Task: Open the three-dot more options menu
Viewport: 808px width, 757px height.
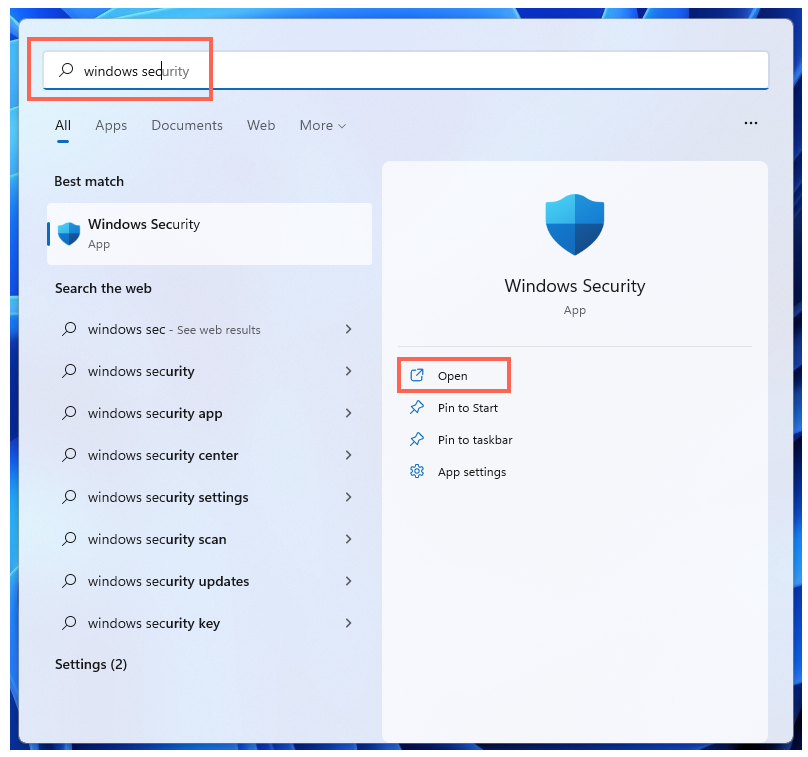Action: coord(751,123)
